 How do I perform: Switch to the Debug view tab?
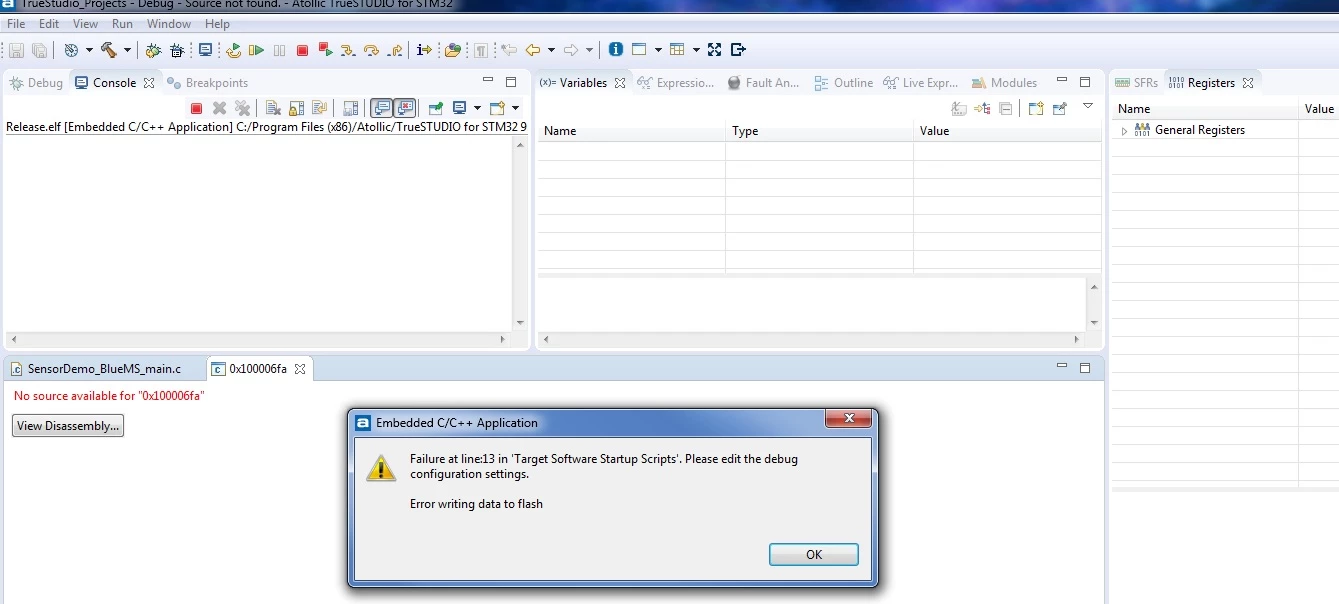(x=36, y=83)
